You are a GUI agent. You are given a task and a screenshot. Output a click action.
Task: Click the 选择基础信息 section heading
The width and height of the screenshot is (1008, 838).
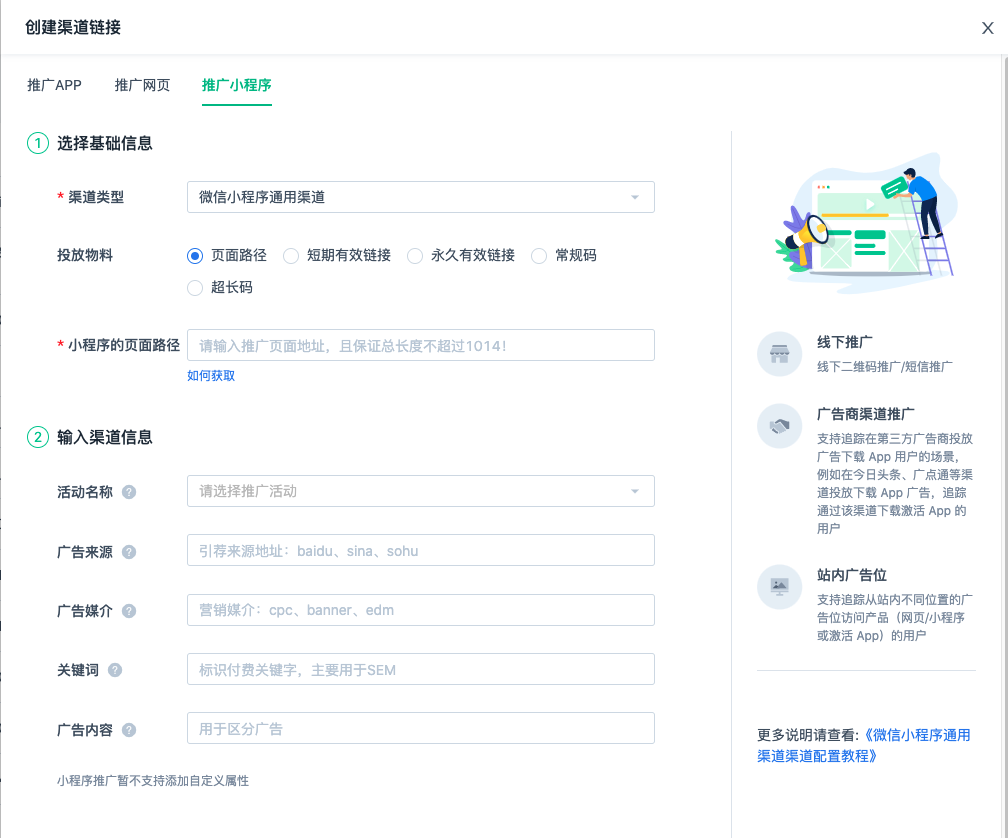[x=105, y=143]
